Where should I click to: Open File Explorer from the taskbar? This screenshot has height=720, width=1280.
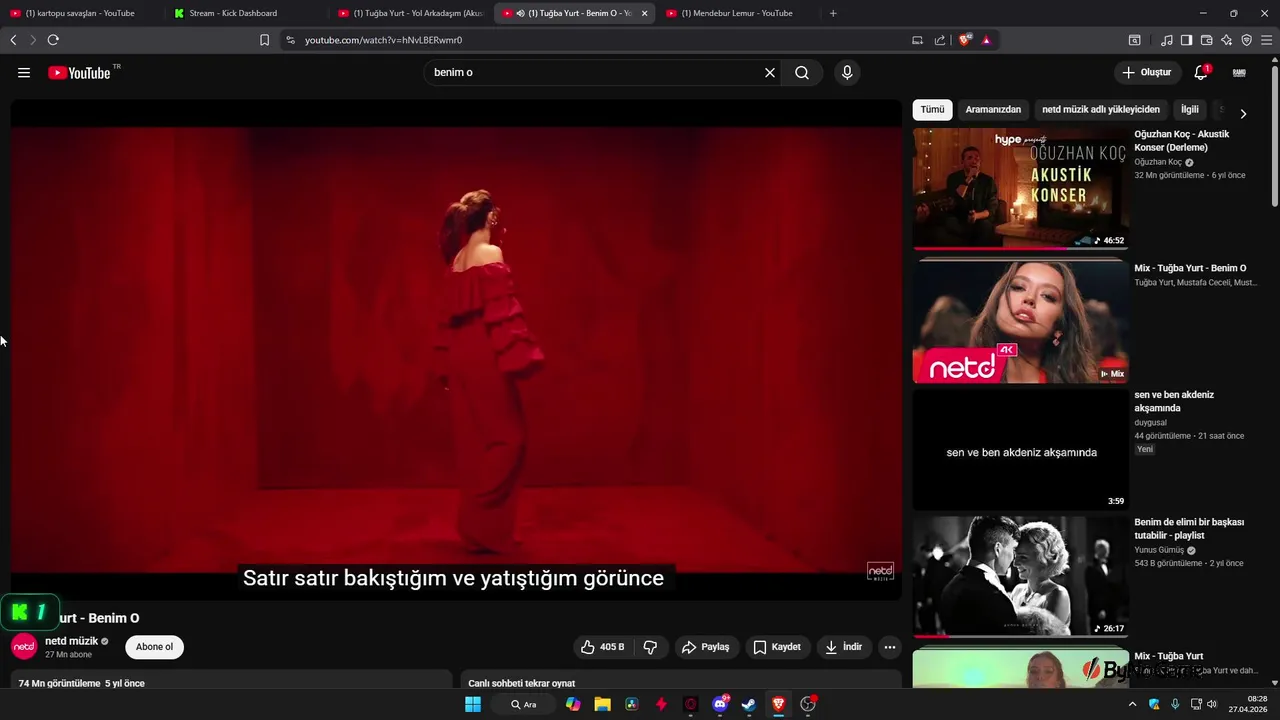pos(602,704)
